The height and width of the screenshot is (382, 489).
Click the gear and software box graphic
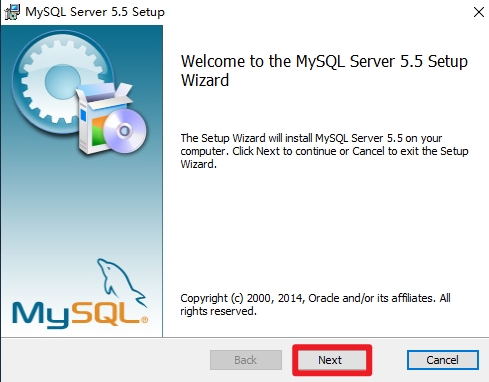click(79, 92)
